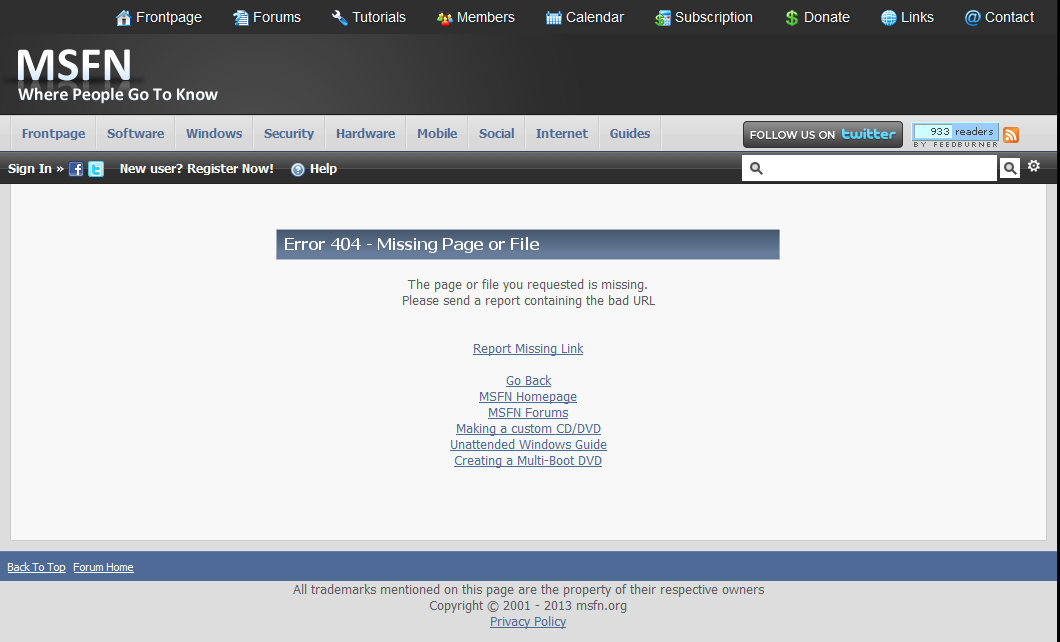
Task: Select the Security category tab
Action: (x=289, y=133)
